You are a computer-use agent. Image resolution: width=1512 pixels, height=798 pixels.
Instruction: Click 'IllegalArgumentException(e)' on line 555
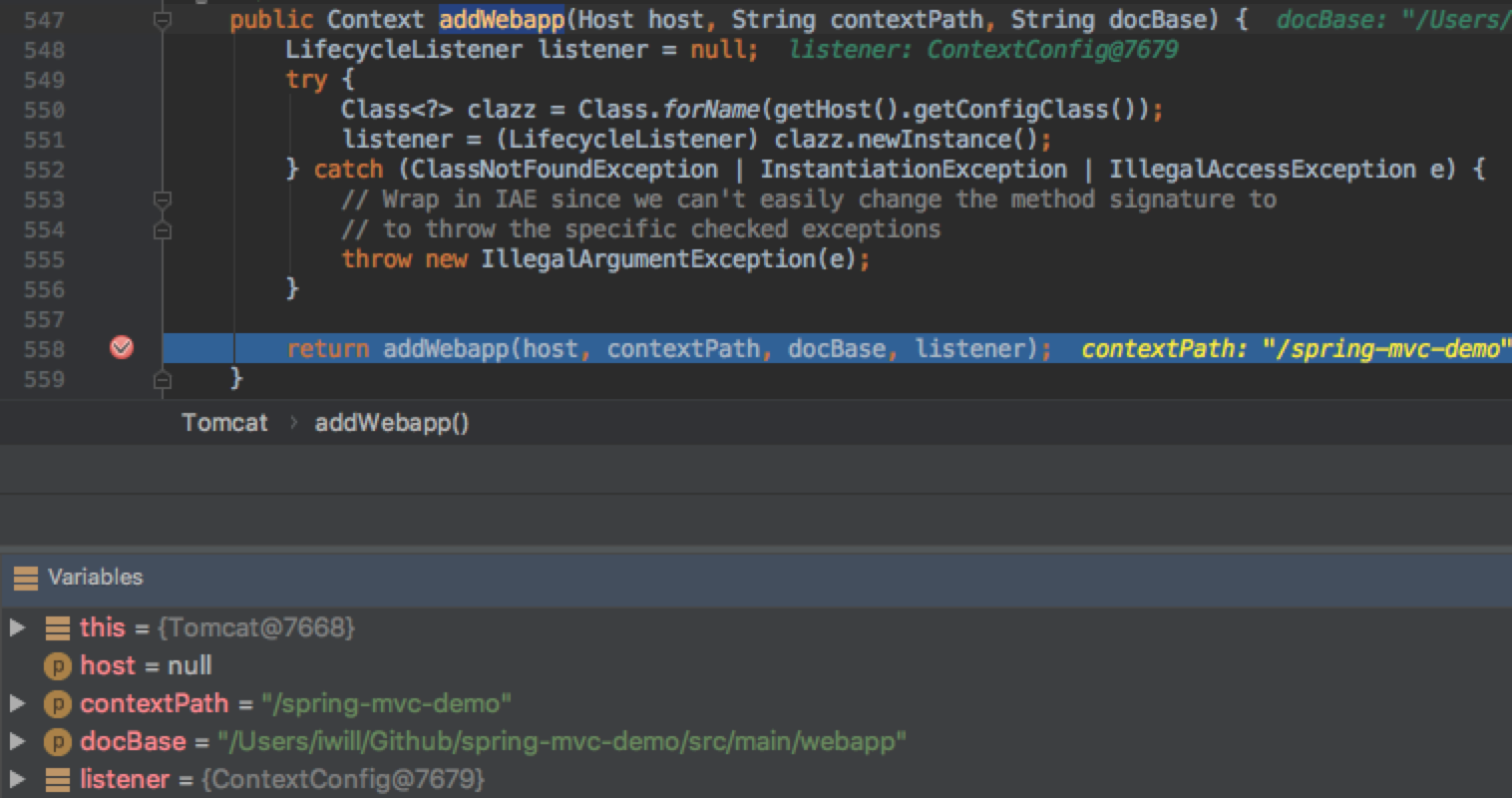point(668,258)
